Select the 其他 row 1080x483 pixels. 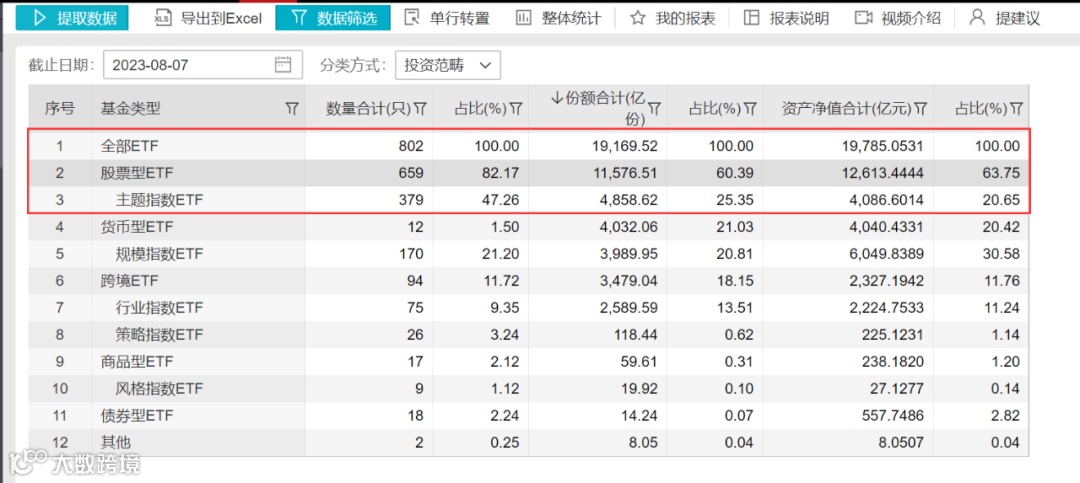(528, 442)
